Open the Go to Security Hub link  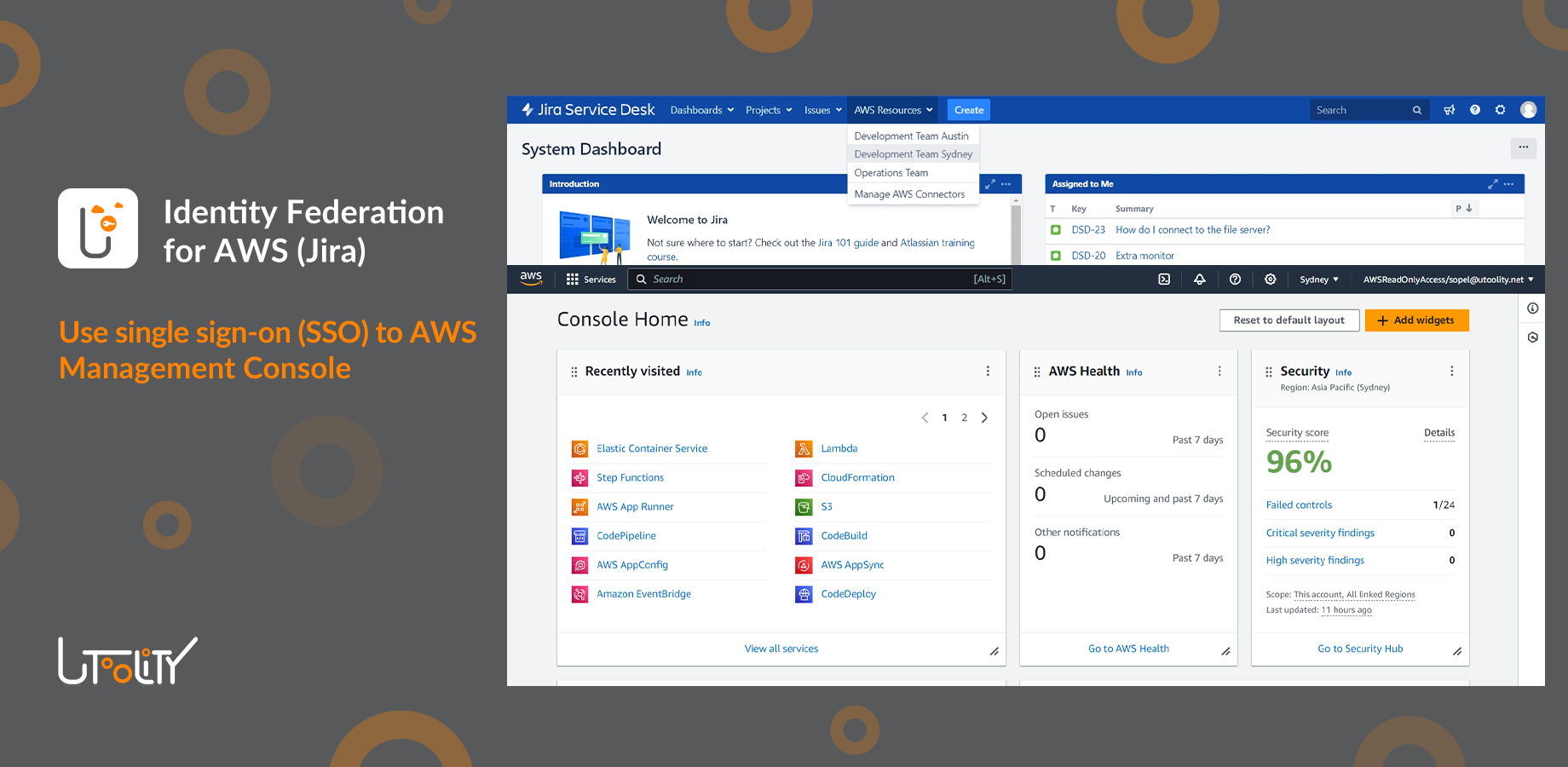tap(1359, 648)
